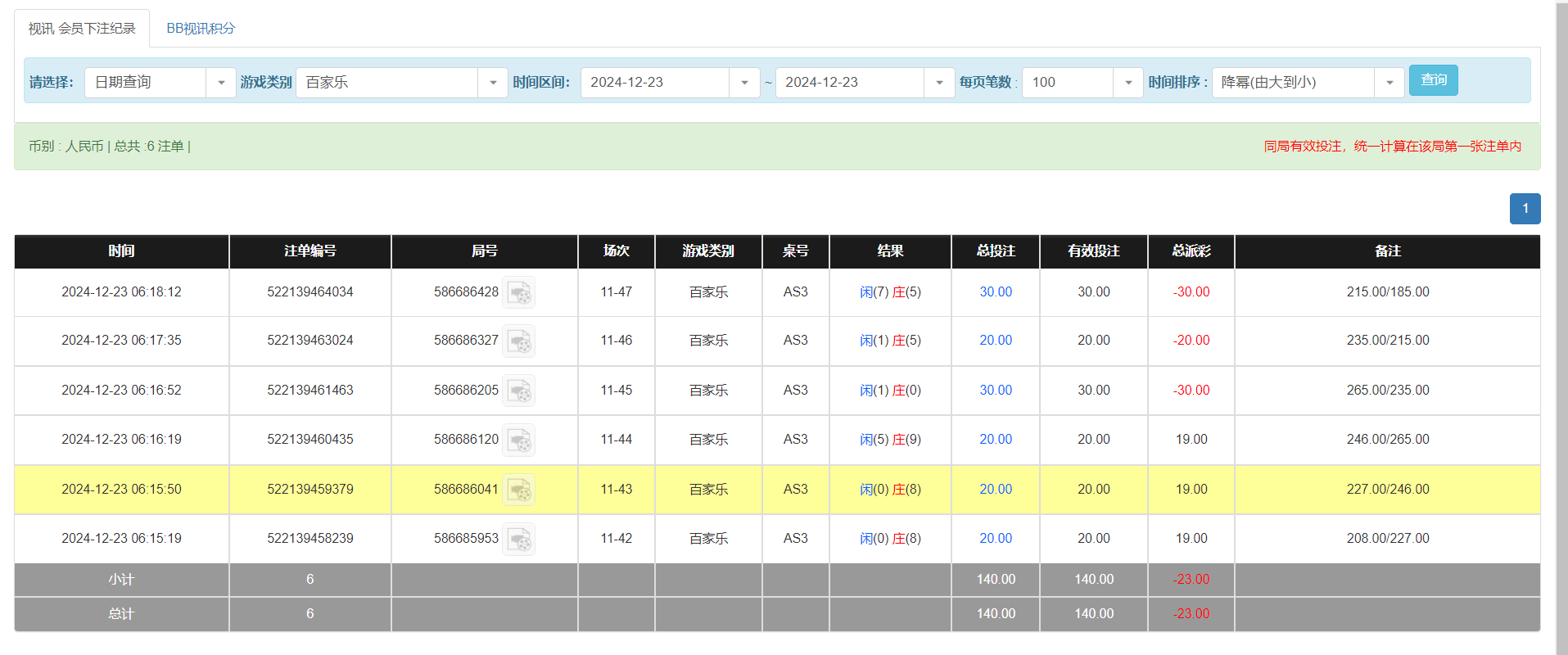Open video replay for round 586685953
Viewport: 1568px width, 655px height.
click(518, 539)
